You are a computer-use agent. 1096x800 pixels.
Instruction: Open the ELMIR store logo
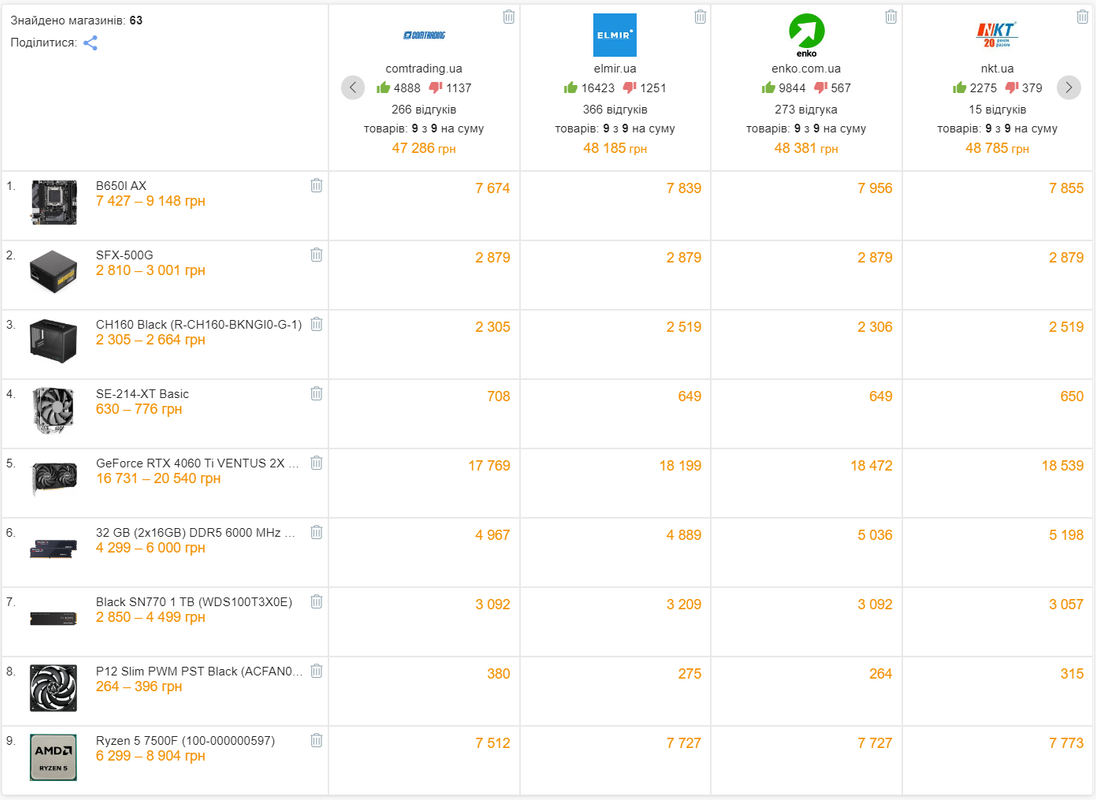point(615,35)
